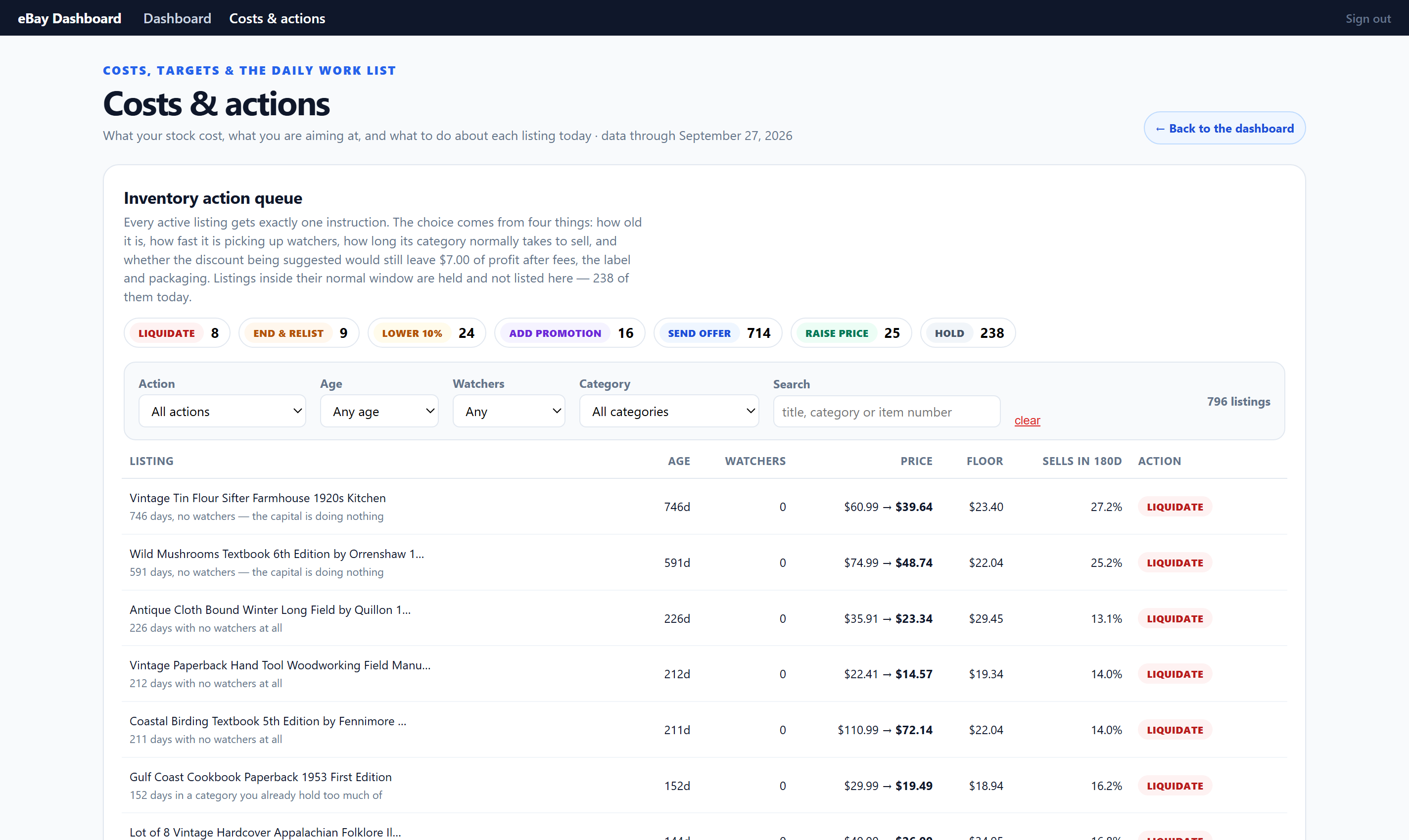1409x840 pixels.
Task: Click the Floor column header
Action: click(x=985, y=461)
